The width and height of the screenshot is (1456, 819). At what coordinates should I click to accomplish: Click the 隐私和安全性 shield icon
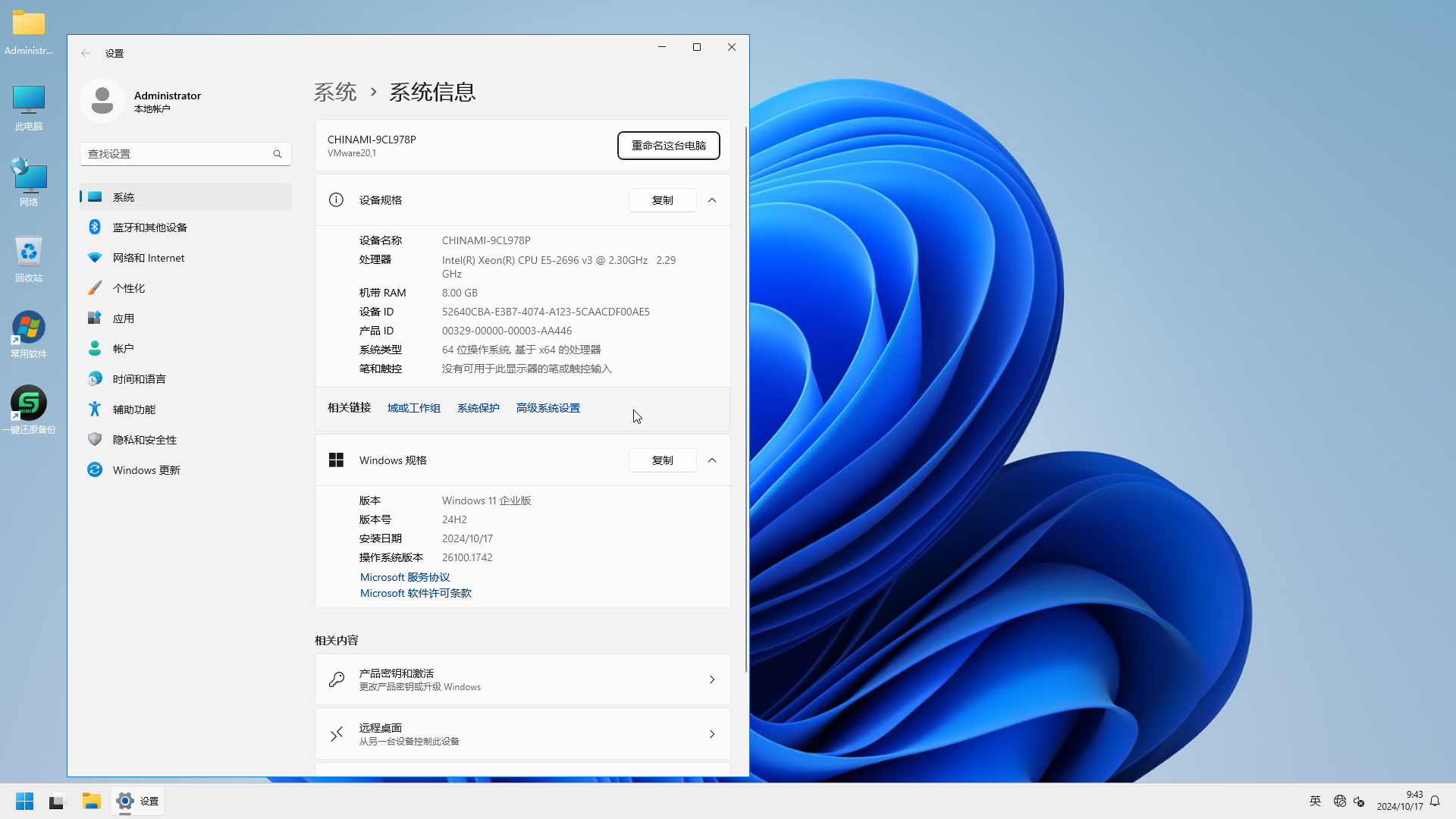pyautogui.click(x=95, y=440)
